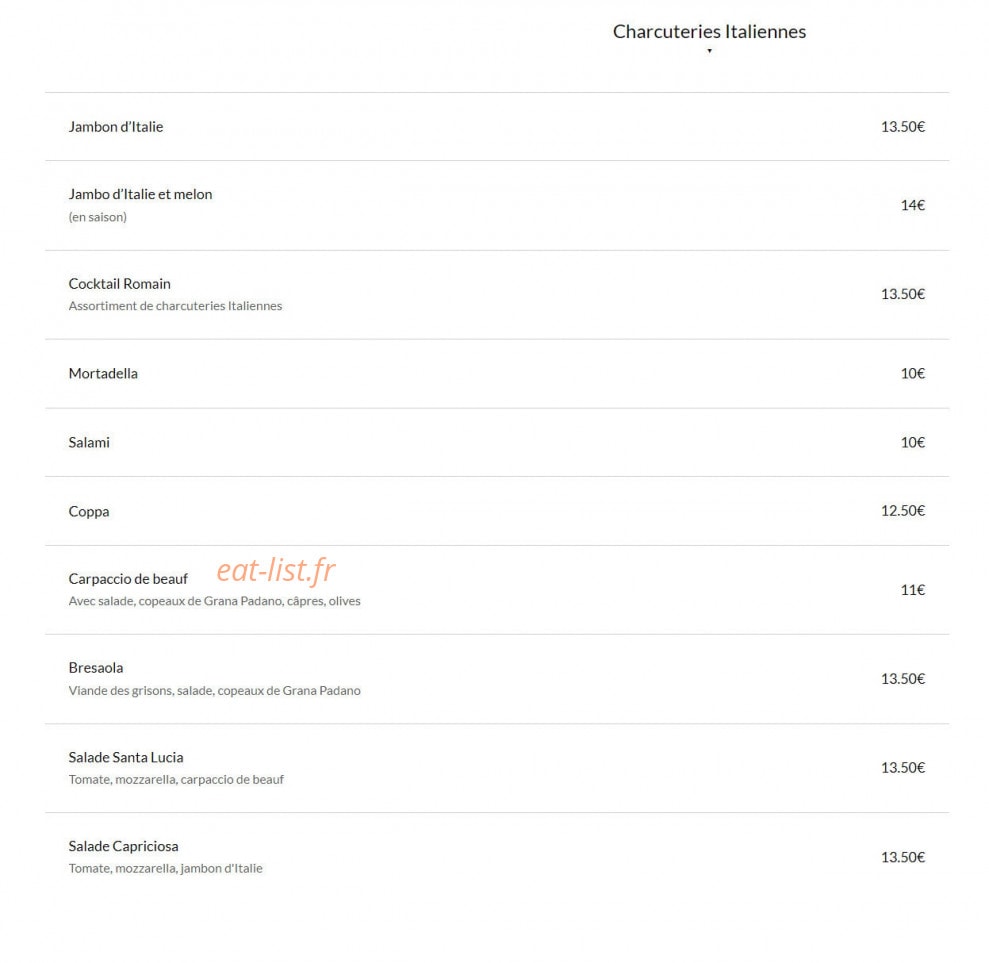Click the 11€ carpaccio price

912,590
